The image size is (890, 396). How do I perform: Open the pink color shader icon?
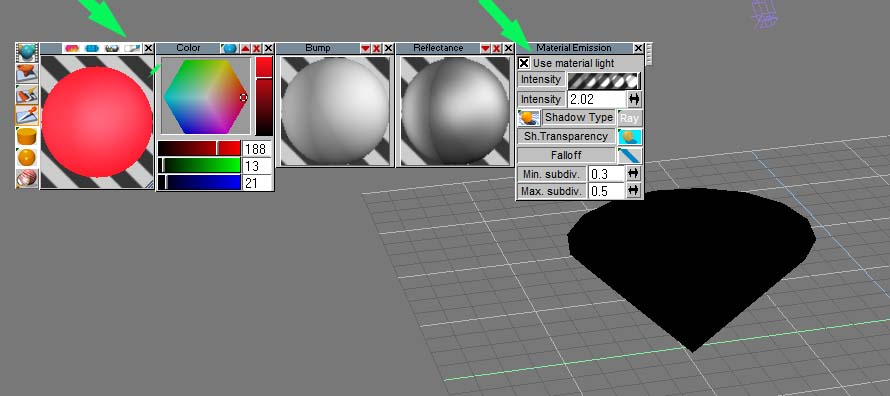(x=72, y=48)
